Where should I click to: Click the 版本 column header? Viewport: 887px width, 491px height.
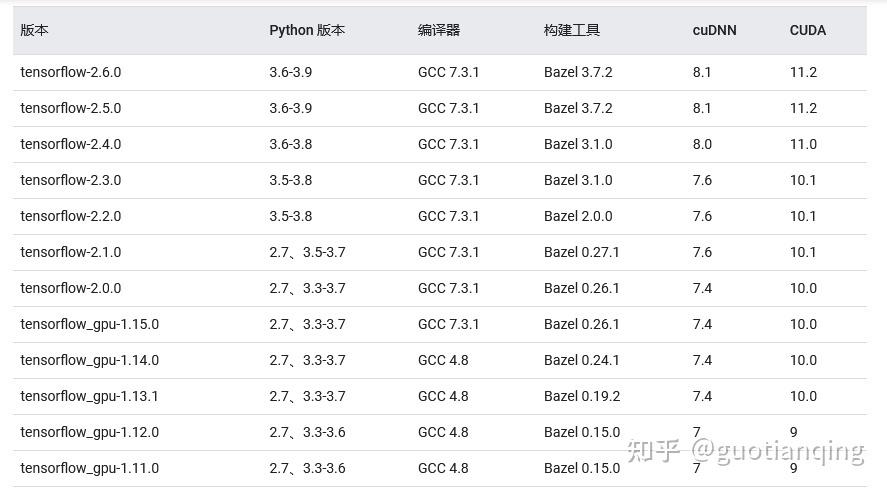tap(34, 30)
